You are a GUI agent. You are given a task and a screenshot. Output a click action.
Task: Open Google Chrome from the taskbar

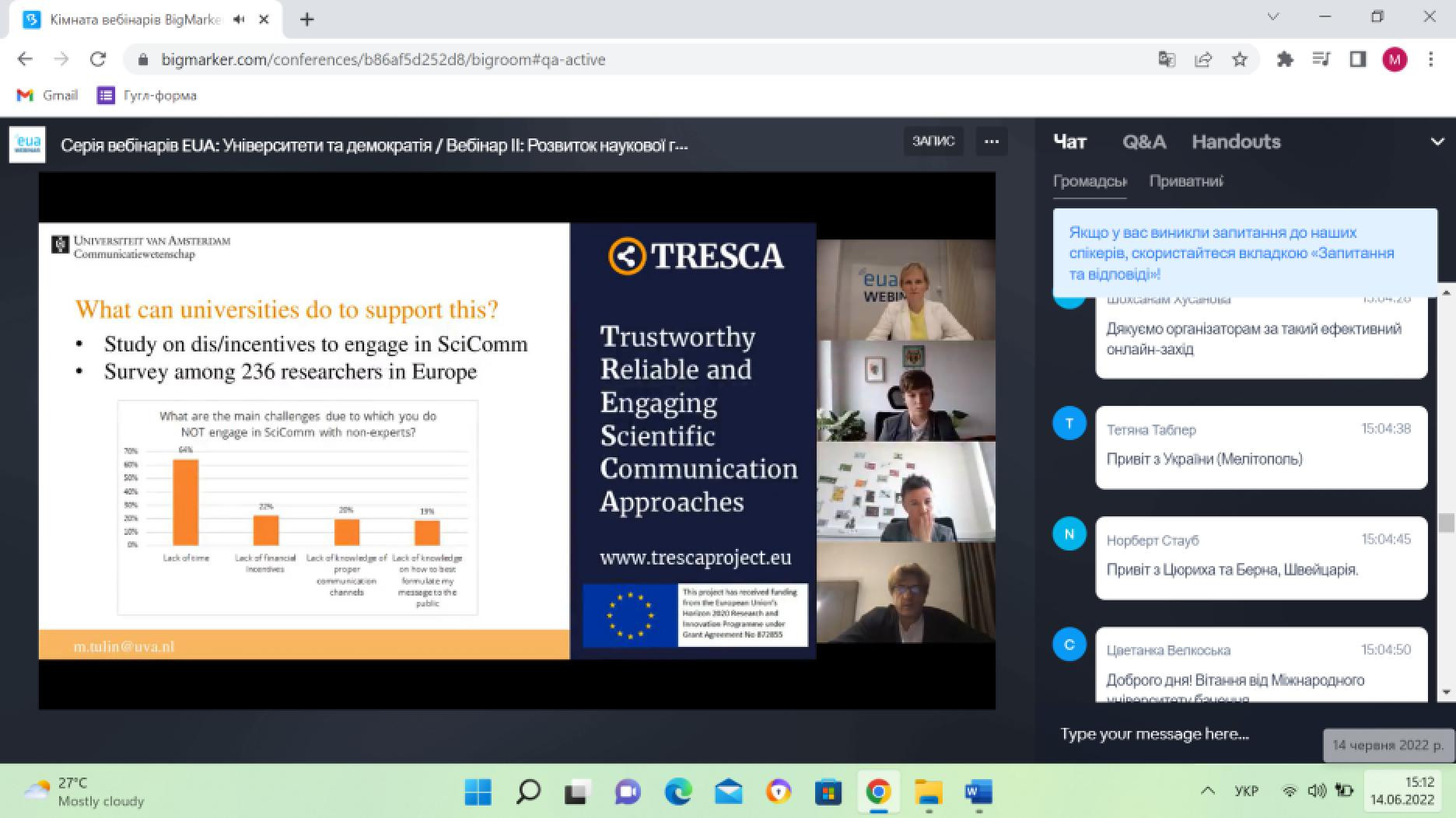point(878,792)
